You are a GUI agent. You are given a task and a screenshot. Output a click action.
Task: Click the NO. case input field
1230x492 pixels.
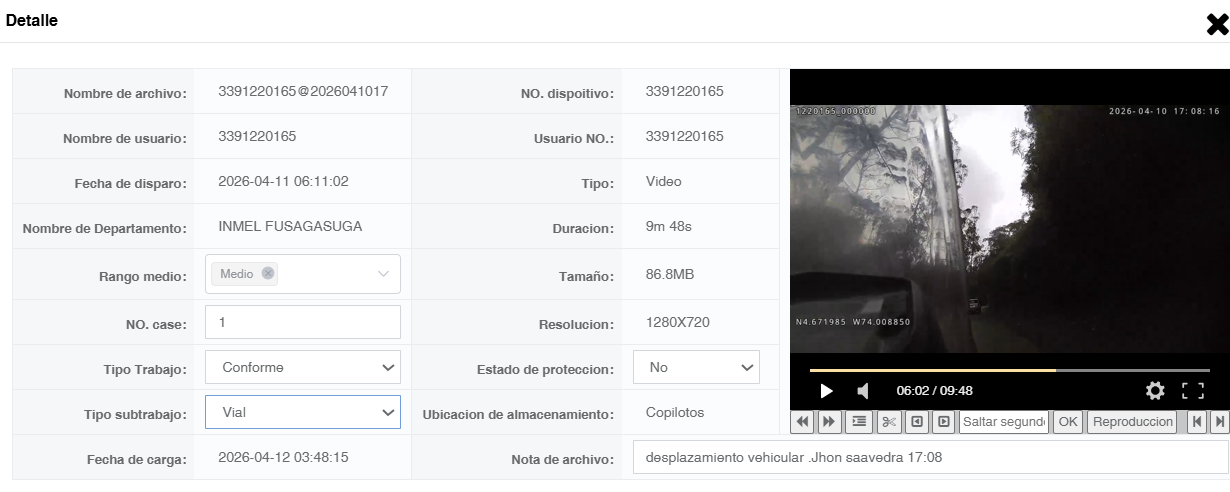coord(303,322)
